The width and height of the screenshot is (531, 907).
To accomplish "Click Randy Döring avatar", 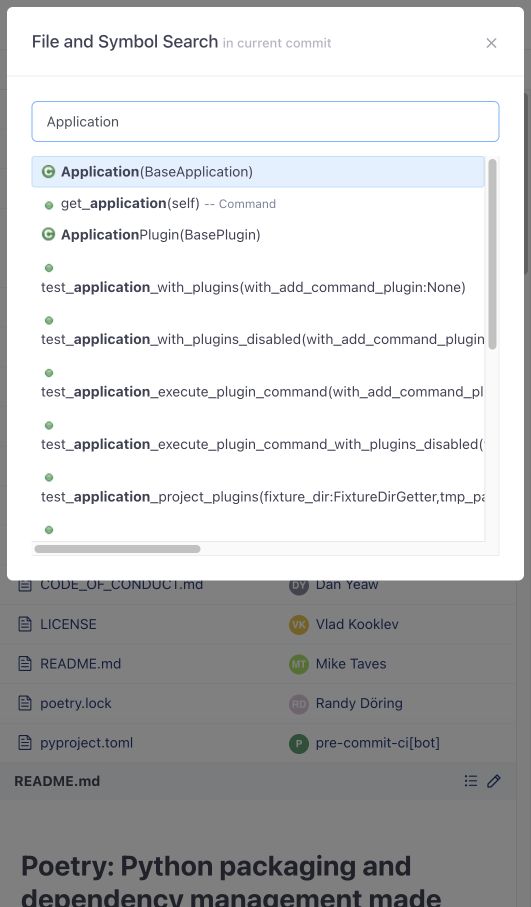I will pos(299,703).
